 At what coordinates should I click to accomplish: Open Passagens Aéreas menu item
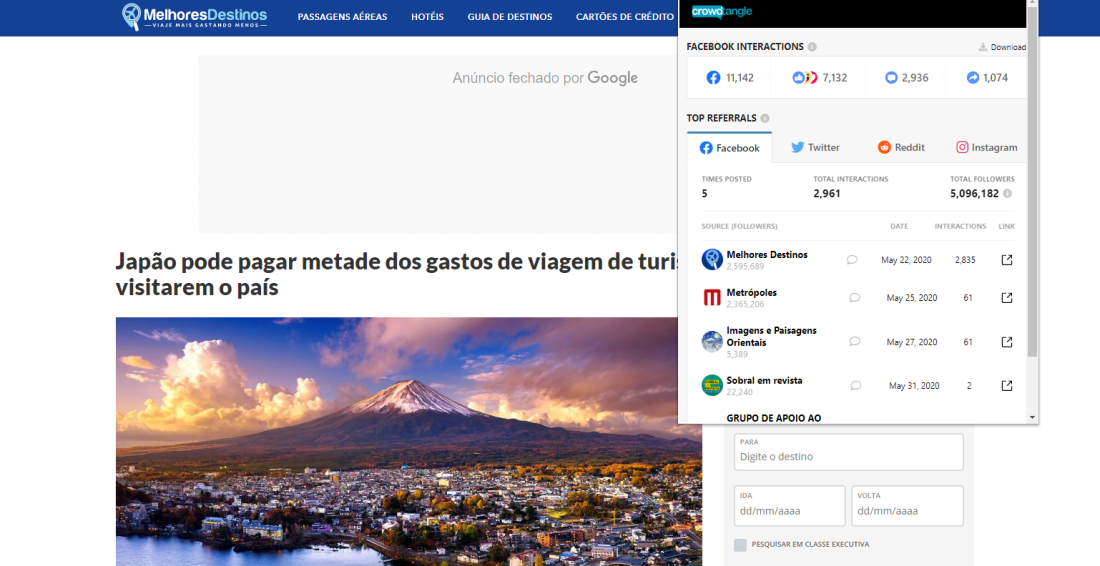pos(342,17)
